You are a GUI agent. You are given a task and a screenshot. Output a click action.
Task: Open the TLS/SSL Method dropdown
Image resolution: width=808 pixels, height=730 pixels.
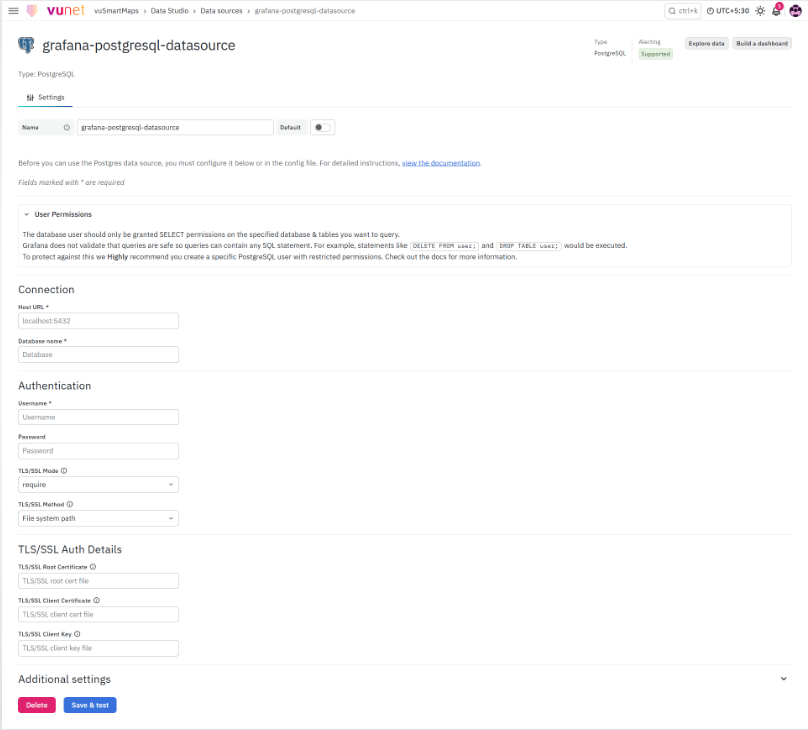(98, 518)
